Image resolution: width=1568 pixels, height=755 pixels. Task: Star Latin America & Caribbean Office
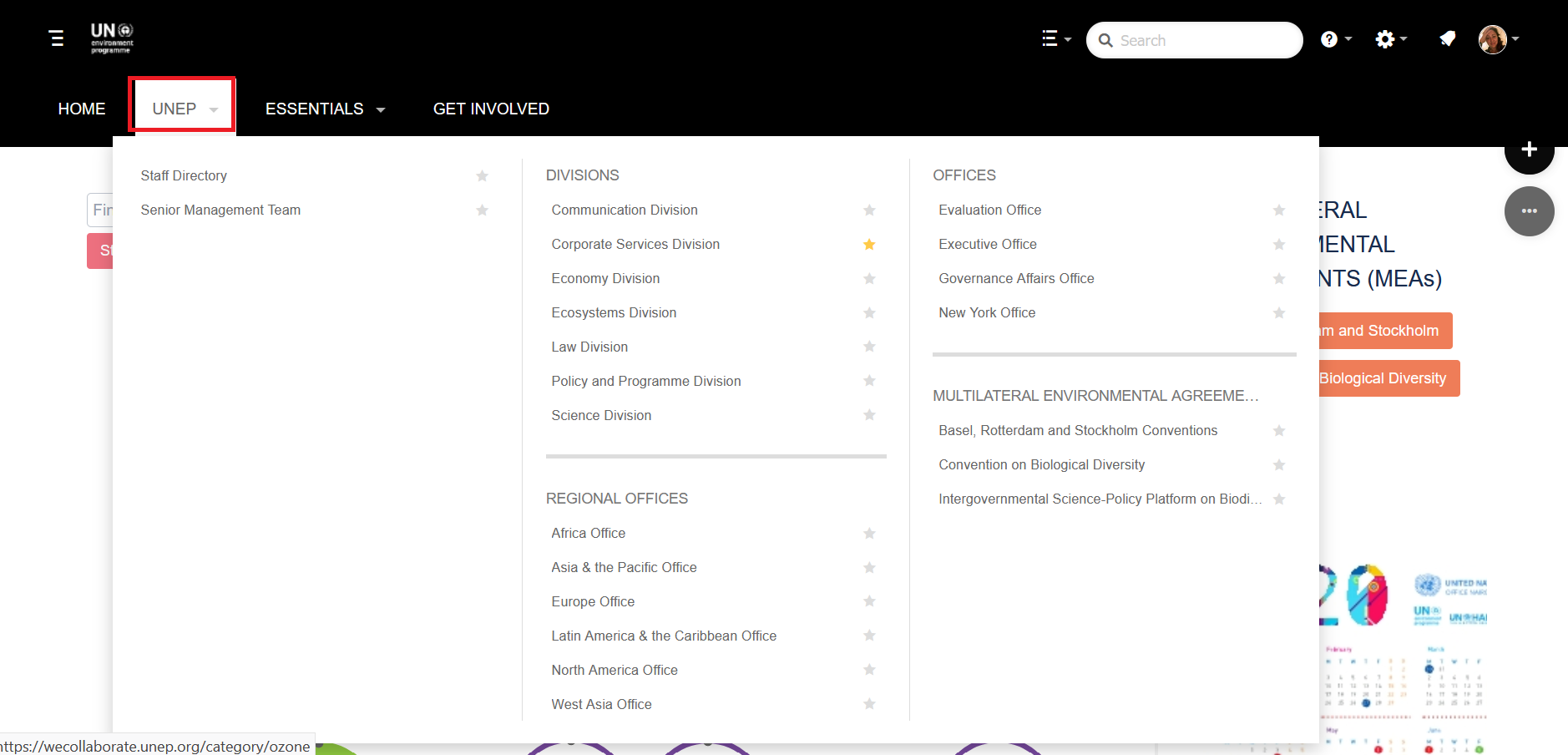[869, 635]
